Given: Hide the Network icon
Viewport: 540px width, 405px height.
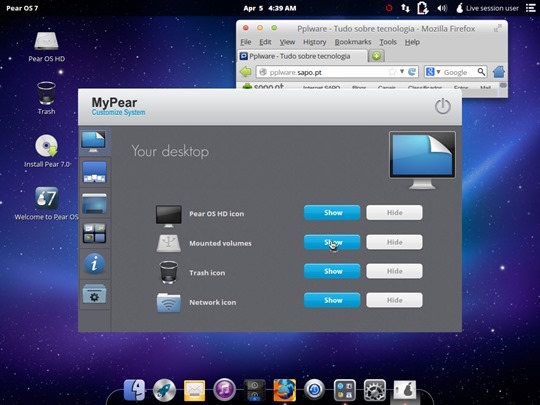Looking at the screenshot, I should click(x=394, y=300).
